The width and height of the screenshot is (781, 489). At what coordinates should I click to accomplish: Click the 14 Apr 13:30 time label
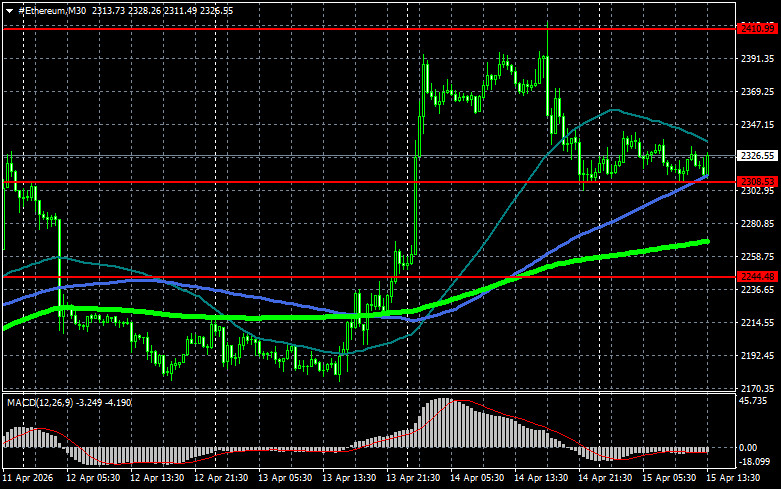(541, 478)
